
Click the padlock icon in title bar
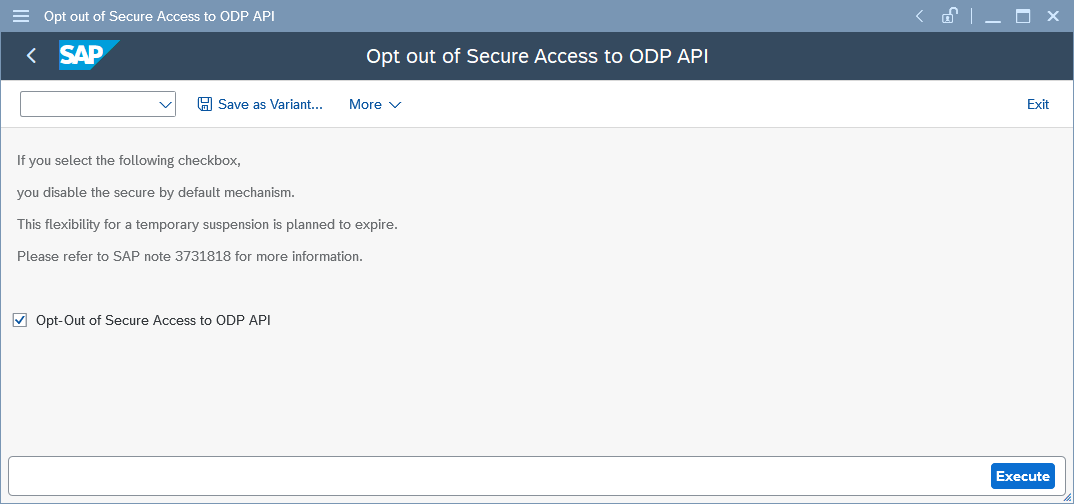click(949, 16)
